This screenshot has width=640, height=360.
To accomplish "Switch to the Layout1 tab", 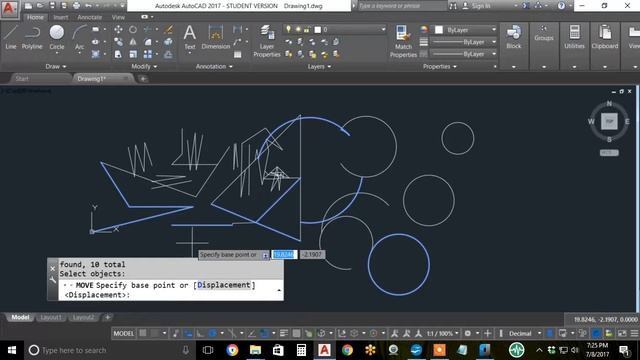I will tap(51, 318).
